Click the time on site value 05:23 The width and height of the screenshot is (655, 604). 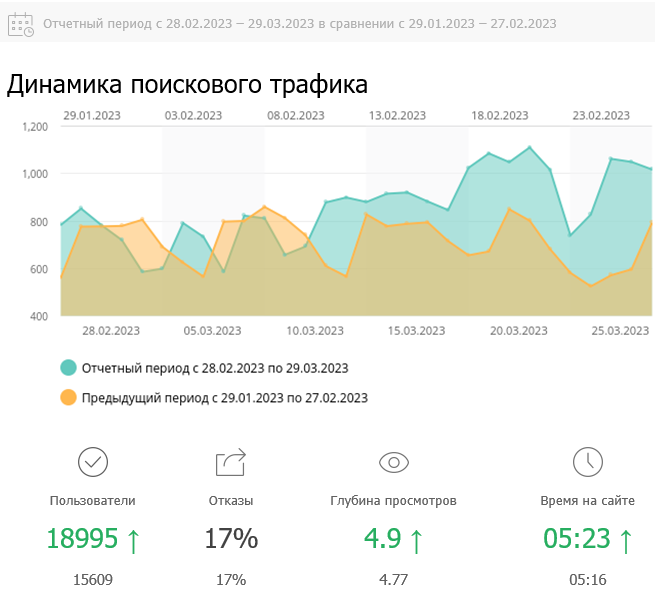576,538
